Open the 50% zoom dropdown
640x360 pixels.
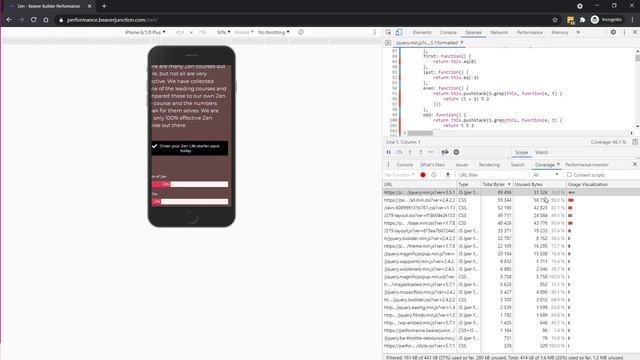pos(223,32)
